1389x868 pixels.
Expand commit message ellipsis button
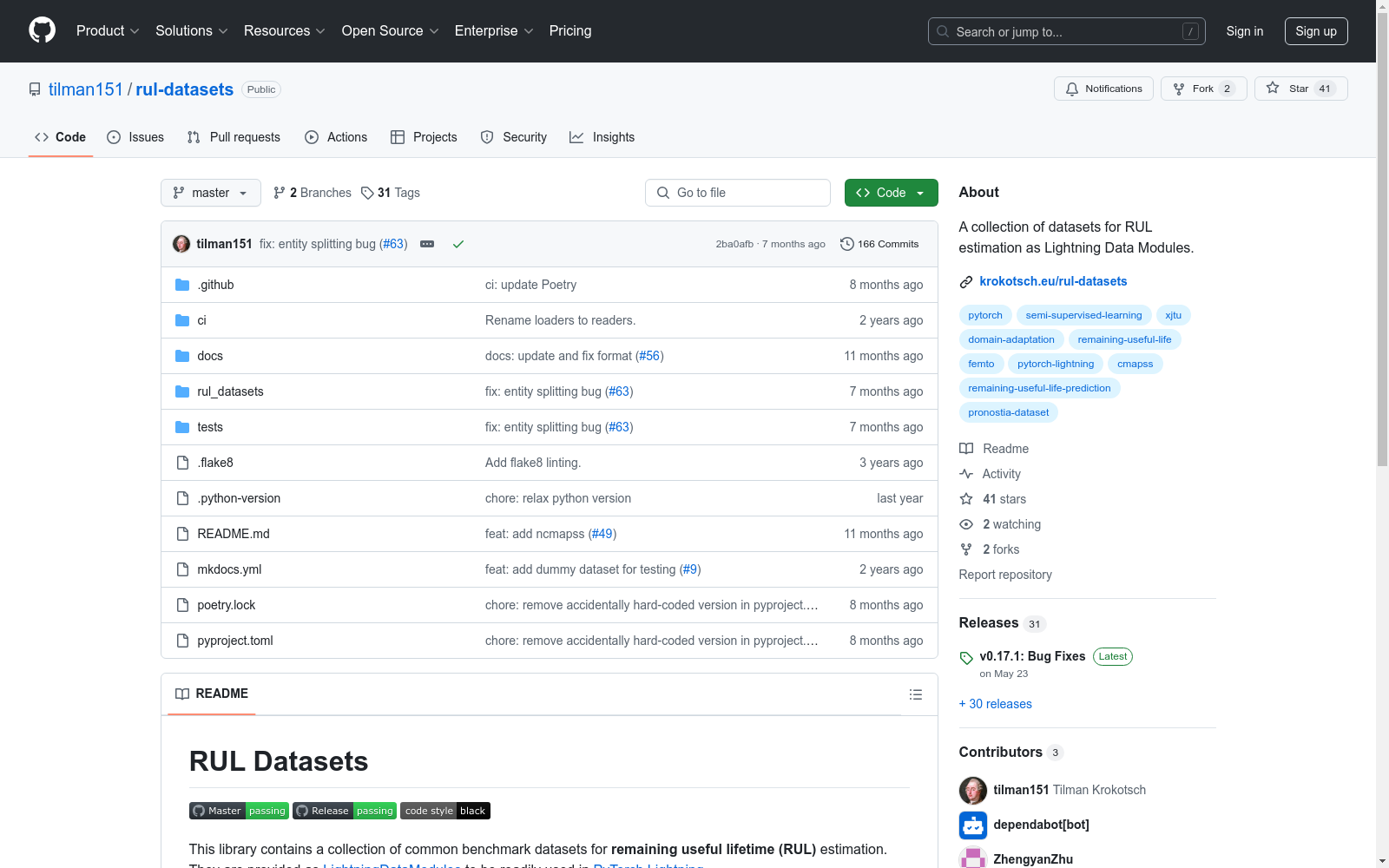click(427, 244)
